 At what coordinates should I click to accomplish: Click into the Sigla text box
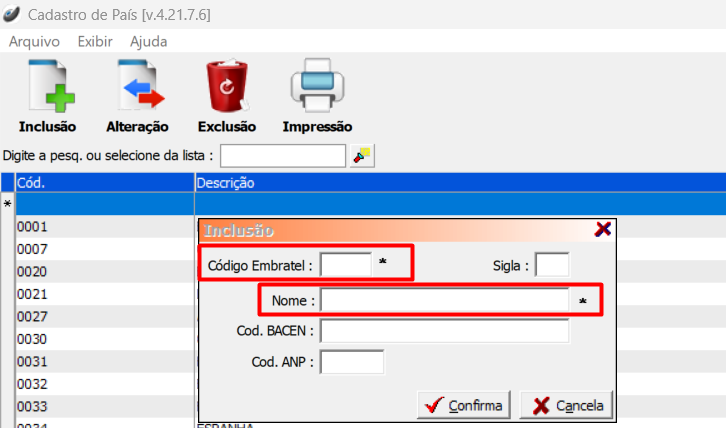(552, 264)
